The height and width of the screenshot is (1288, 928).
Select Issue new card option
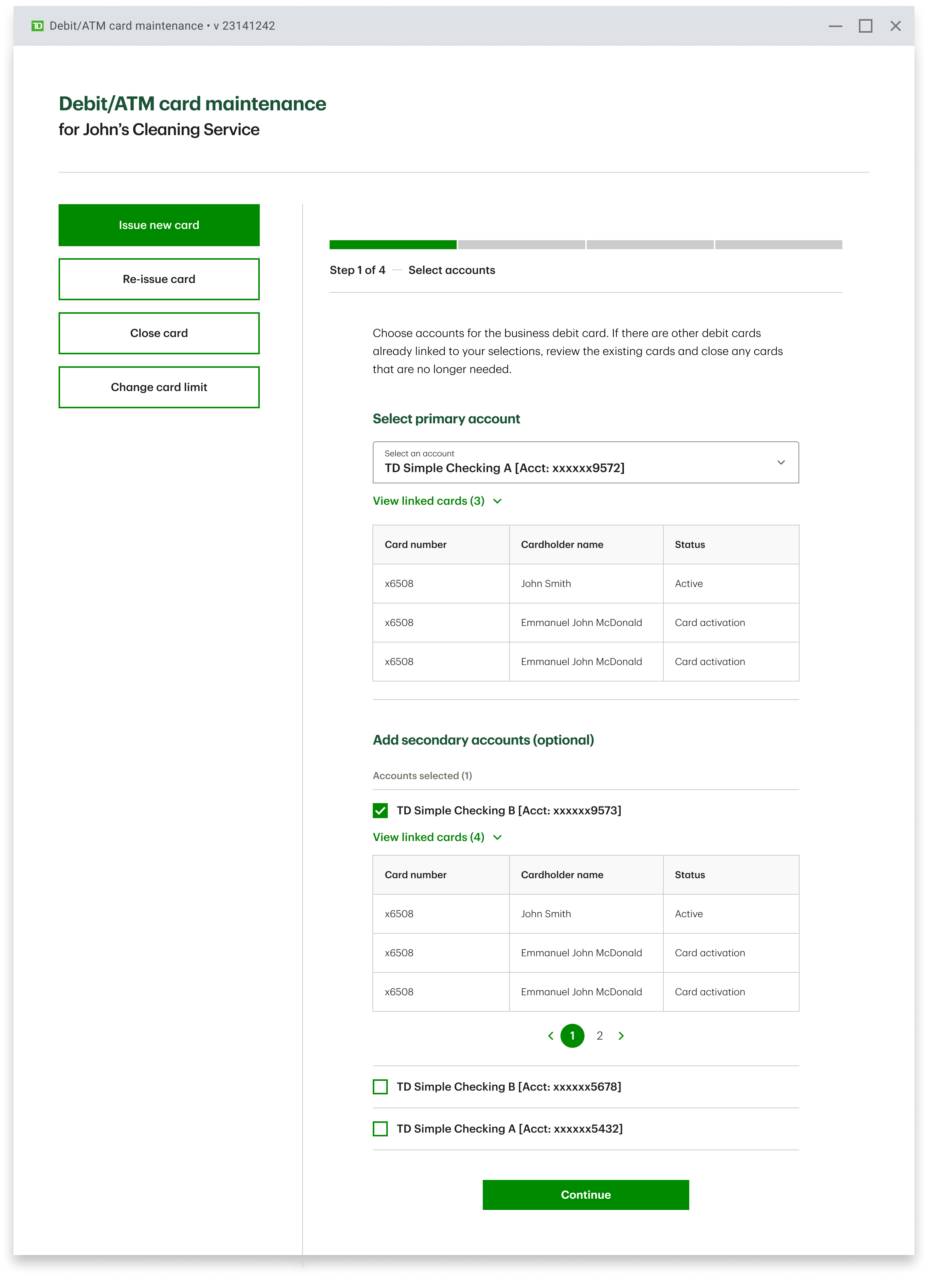[159, 225]
